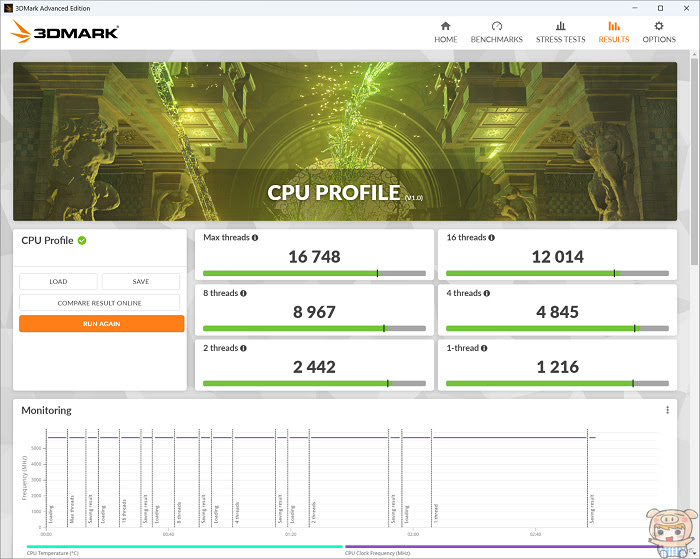Click the 16 threads info icon
The image size is (700, 559).
(x=492, y=238)
